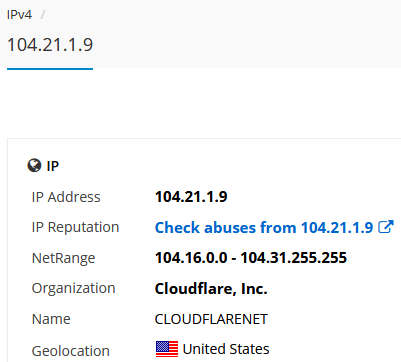Click the external link icon after abuses link
Screen dimensions: 401x362
(x=386, y=227)
